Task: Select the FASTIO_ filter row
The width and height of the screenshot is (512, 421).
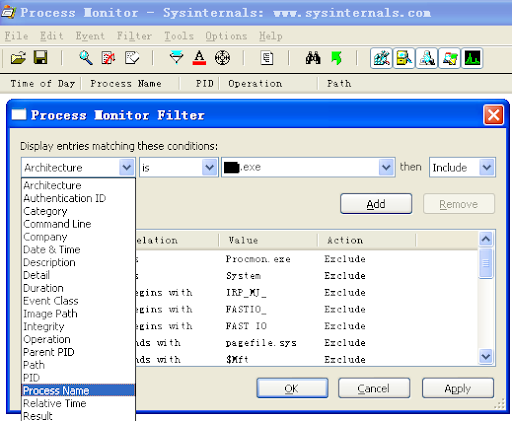Action: pyautogui.click(x=307, y=309)
